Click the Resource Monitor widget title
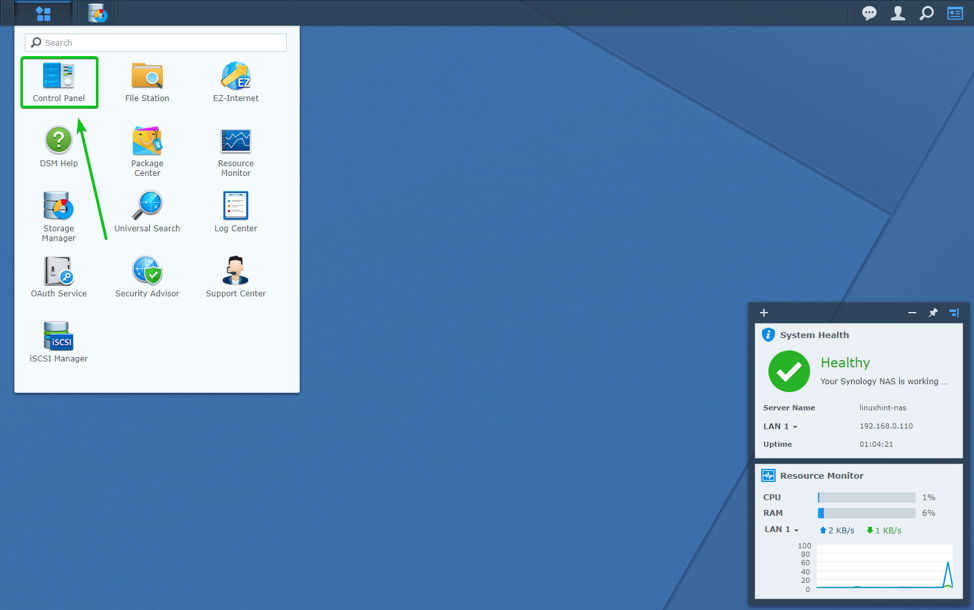 point(822,476)
